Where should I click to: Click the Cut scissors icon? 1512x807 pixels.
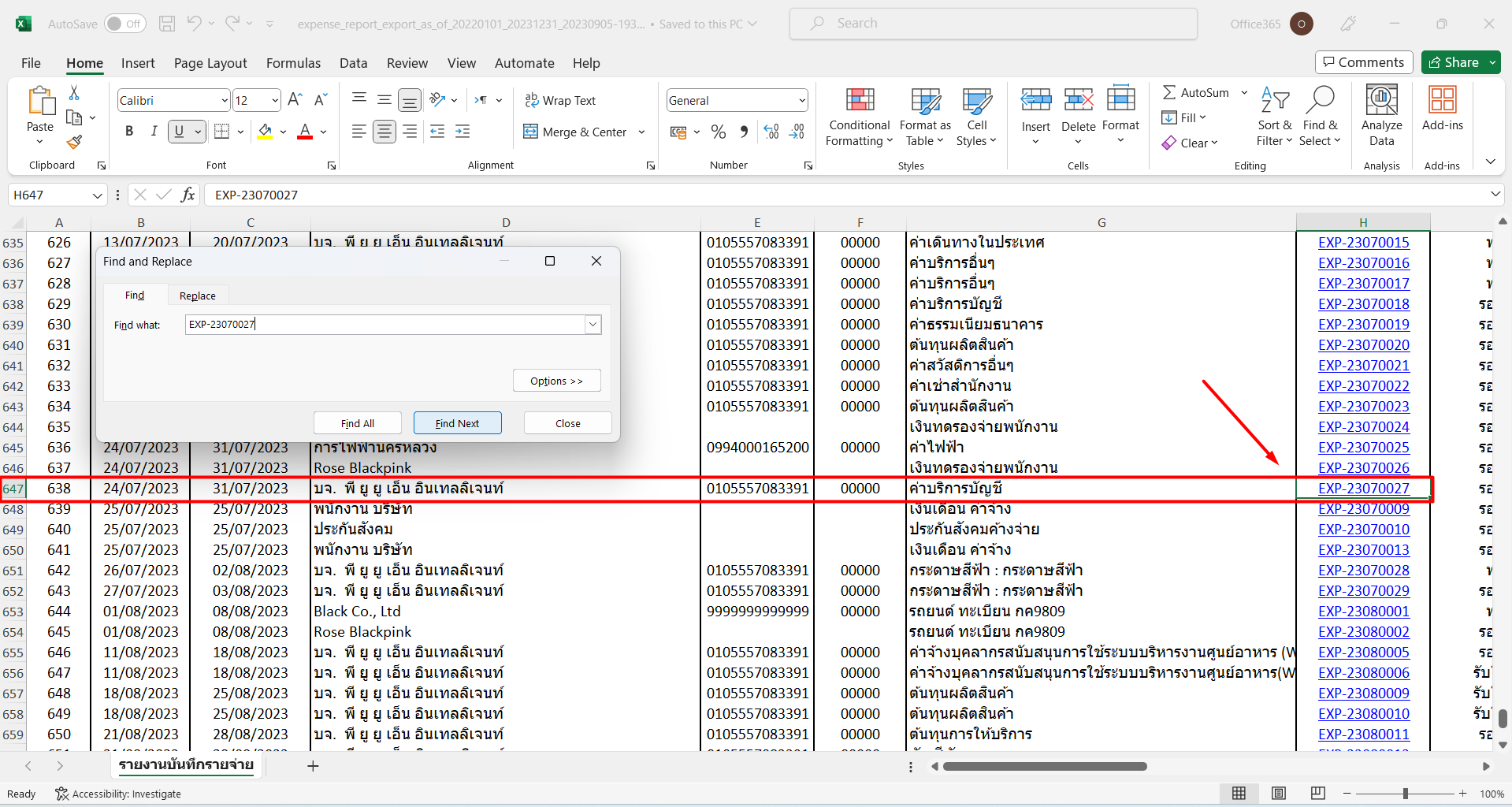click(x=74, y=93)
